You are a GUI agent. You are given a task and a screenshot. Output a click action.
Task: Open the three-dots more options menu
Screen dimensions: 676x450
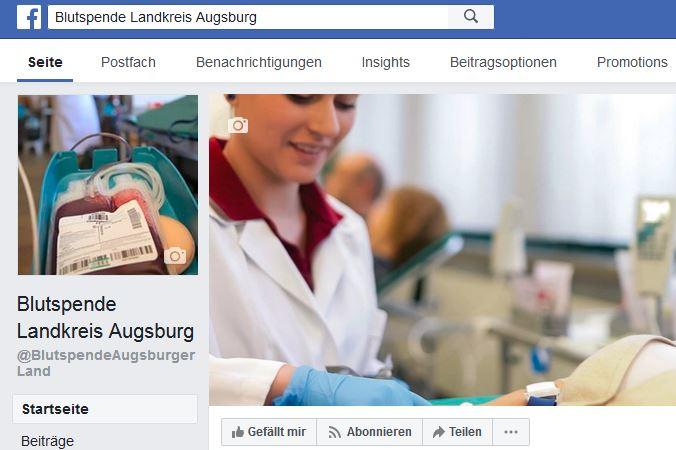(x=511, y=432)
